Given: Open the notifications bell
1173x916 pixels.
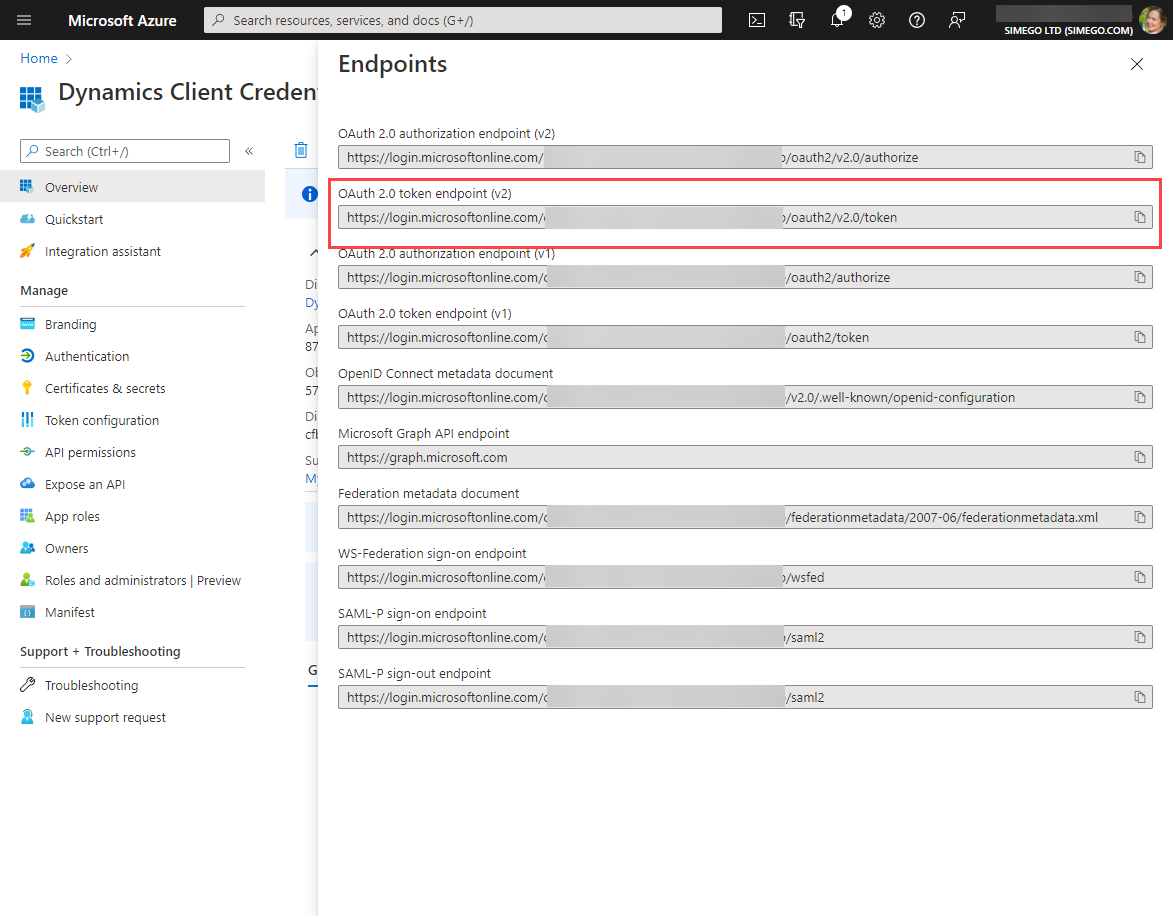Looking at the screenshot, I should pyautogui.click(x=837, y=20).
